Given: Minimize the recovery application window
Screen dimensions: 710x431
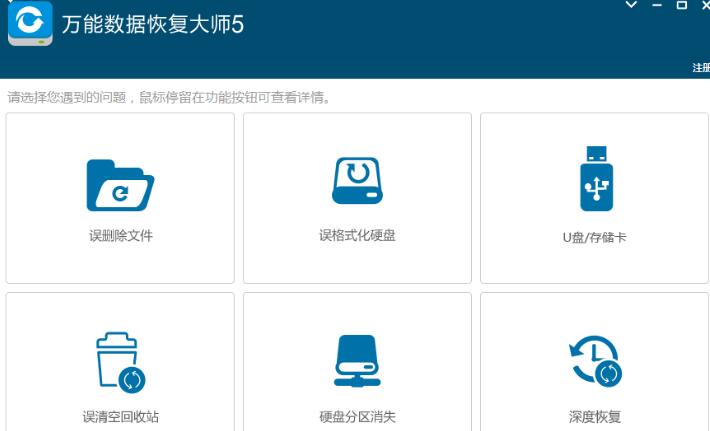Looking at the screenshot, I should coord(657,5).
